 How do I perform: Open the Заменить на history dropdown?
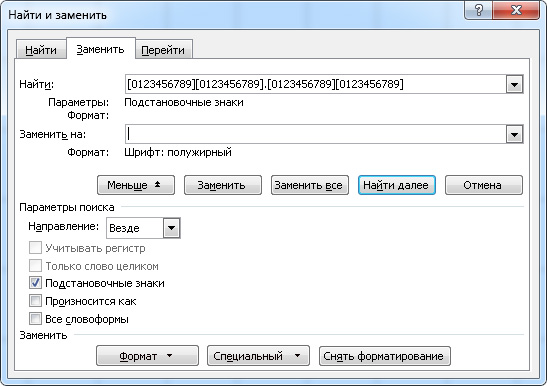pos(514,134)
